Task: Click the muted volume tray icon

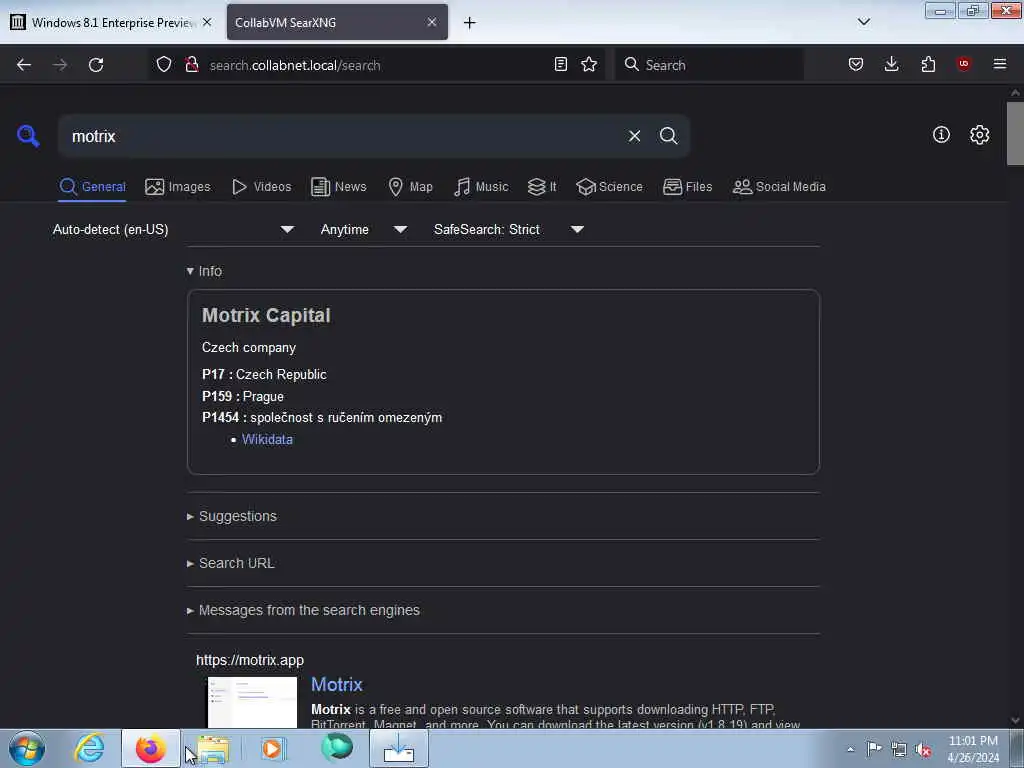Action: (923, 750)
